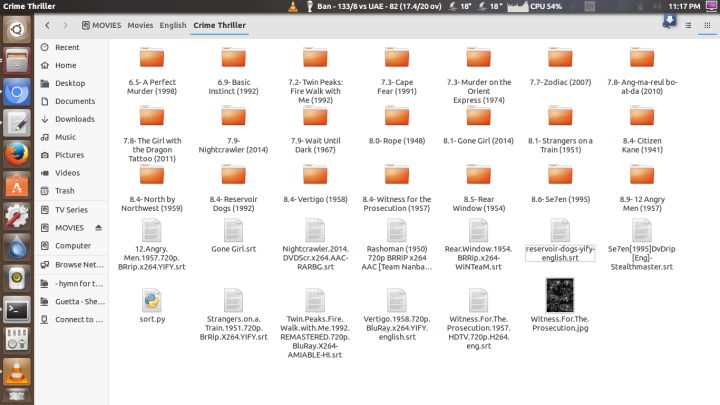Switch to list view
The height and width of the screenshot is (405, 720).
pyautogui.click(x=689, y=24)
